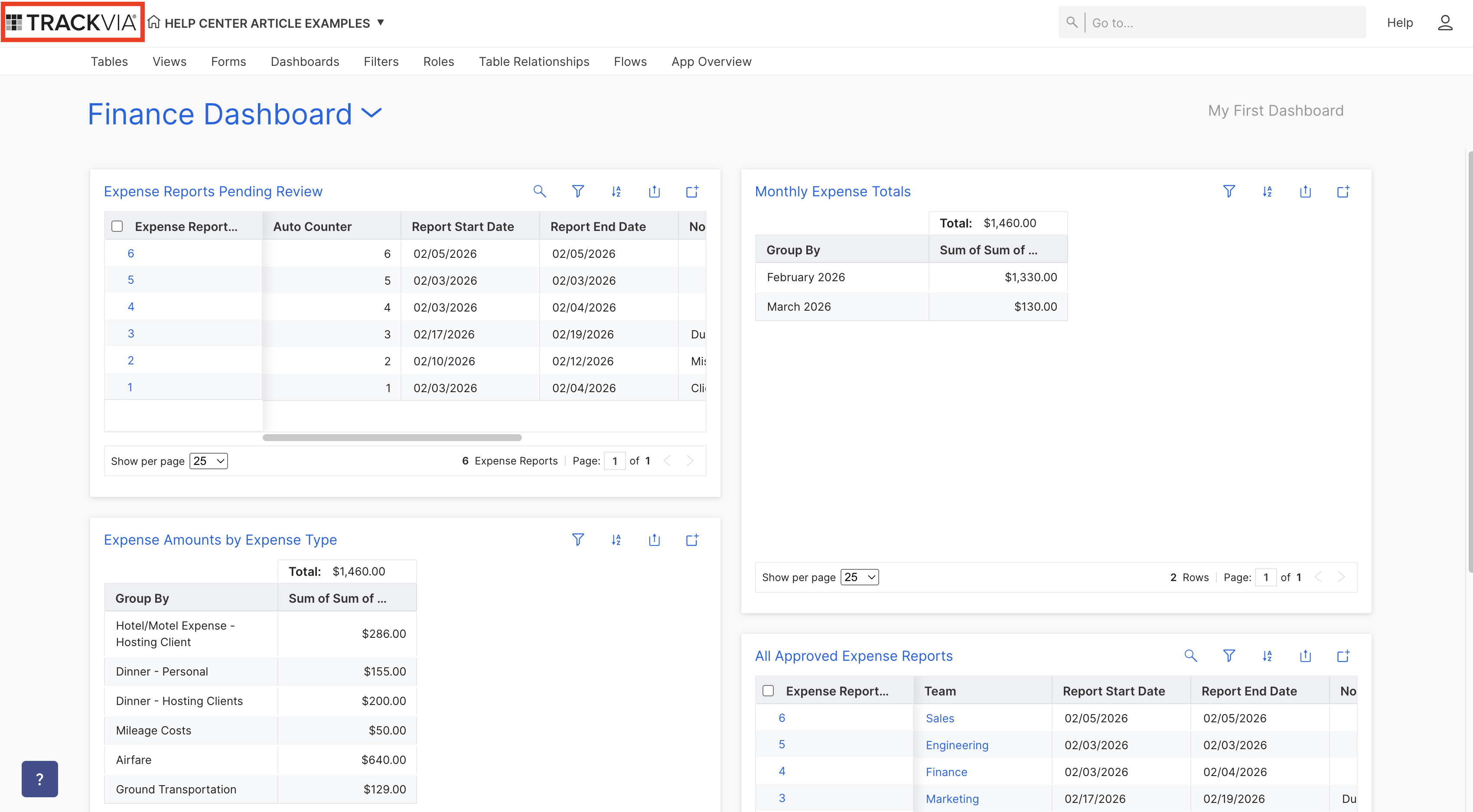Open the question mark help widget
The height and width of the screenshot is (812, 1473).
point(39,778)
